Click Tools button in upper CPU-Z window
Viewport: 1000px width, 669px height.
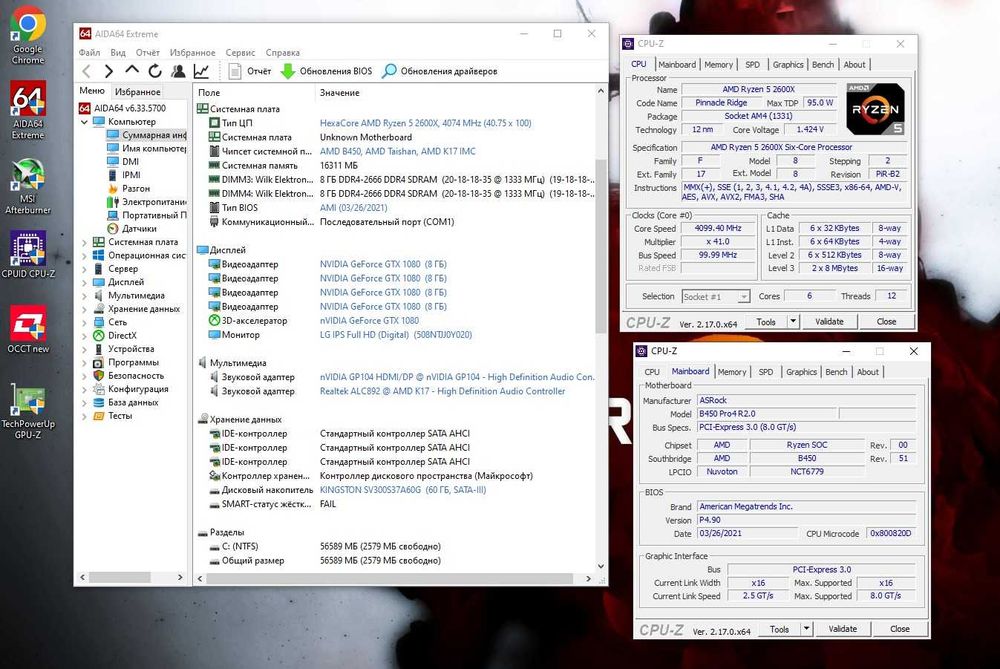(766, 322)
